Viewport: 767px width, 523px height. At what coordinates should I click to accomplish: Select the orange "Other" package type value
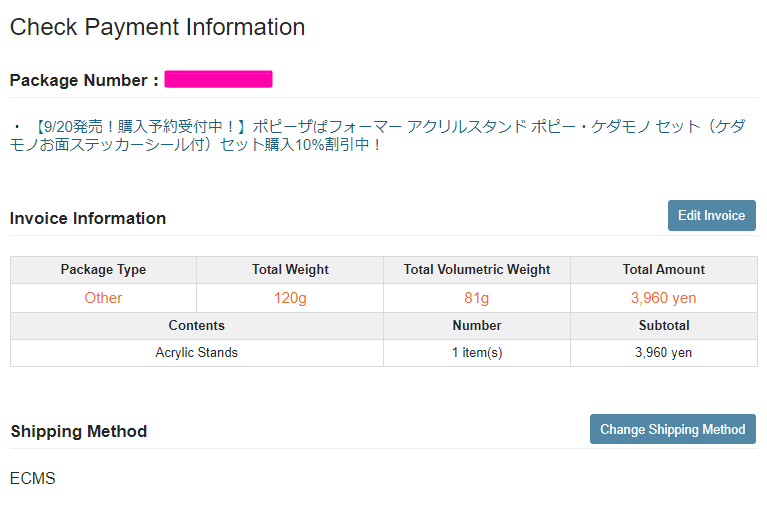[x=103, y=298]
